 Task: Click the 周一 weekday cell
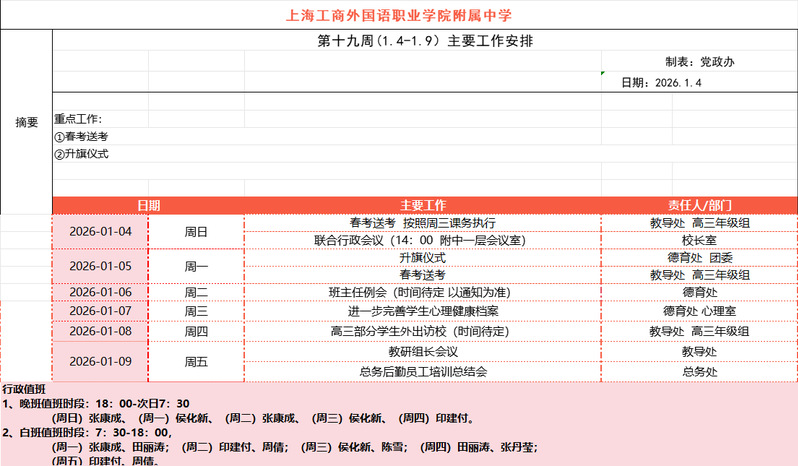pos(196,266)
